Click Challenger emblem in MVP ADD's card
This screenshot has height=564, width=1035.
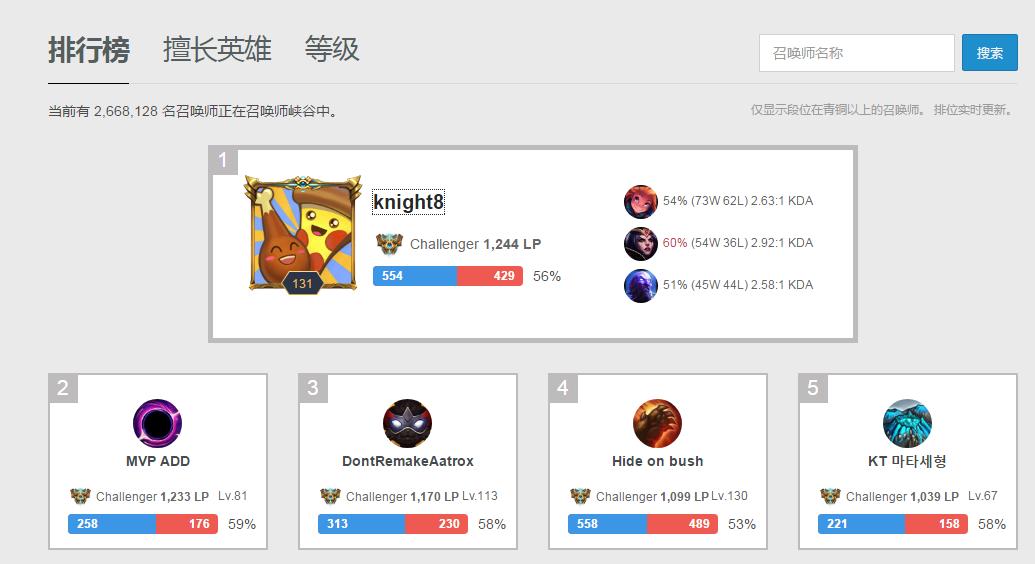[81, 495]
